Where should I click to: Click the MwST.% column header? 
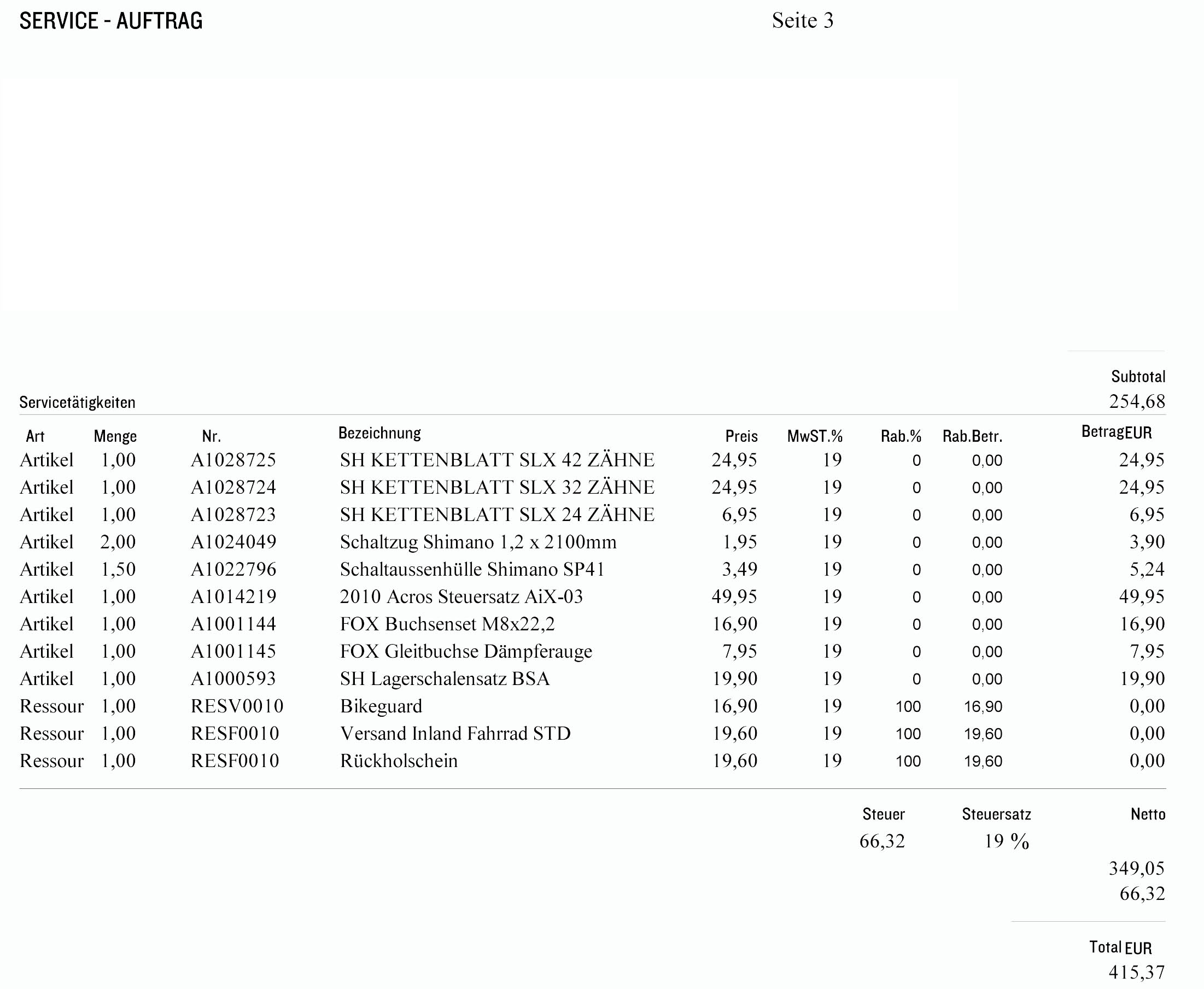coord(814,436)
